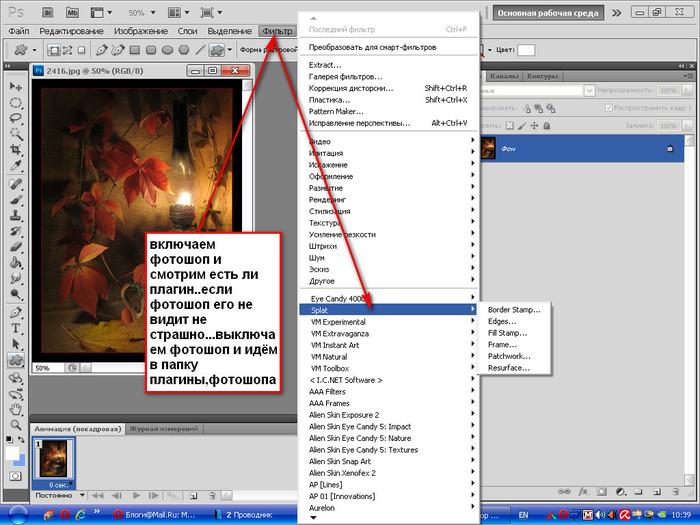Image resolution: width=700 pixels, height=525 pixels.
Task: Select the Healing Brush tool
Action: click(16, 183)
